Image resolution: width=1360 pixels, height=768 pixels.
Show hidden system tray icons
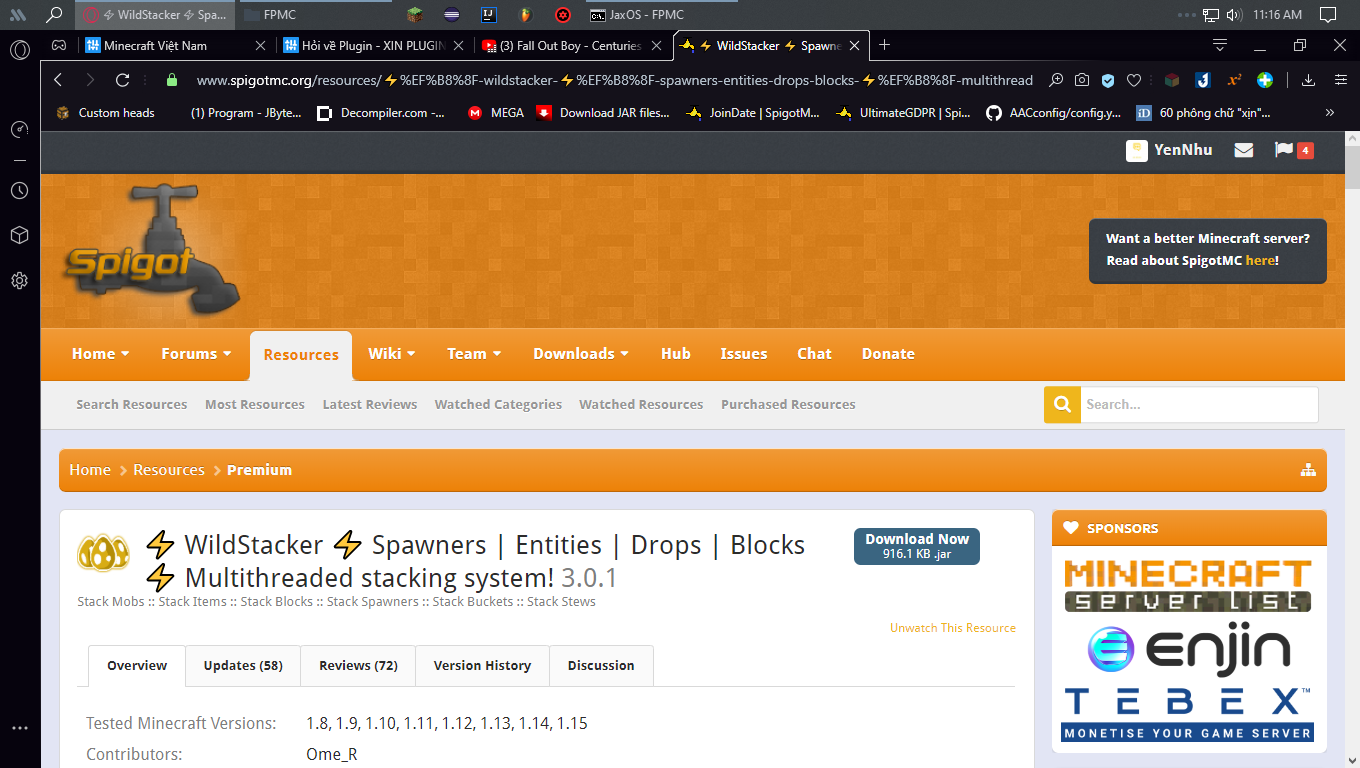1187,15
